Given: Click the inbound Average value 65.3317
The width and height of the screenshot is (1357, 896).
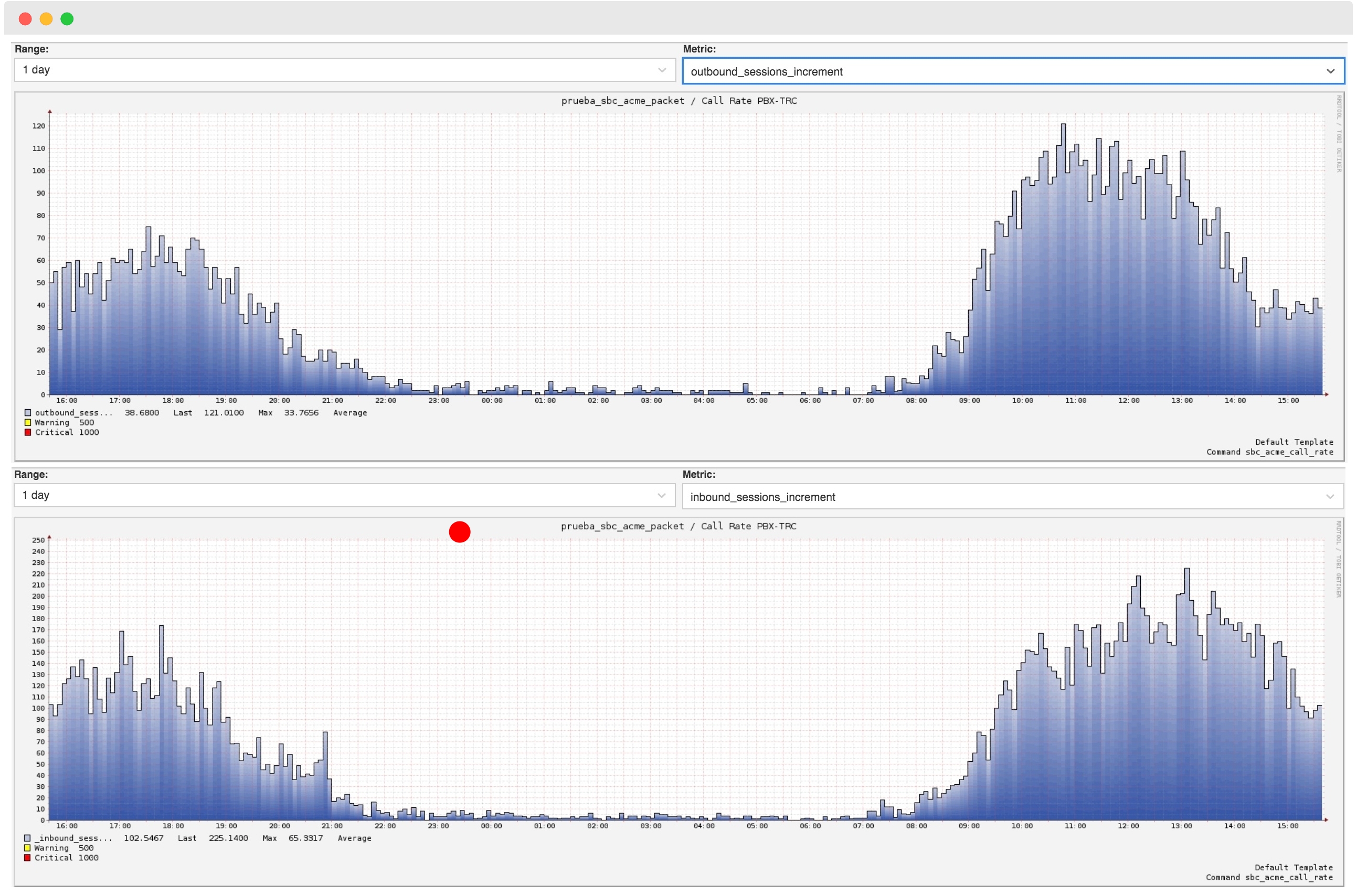Looking at the screenshot, I should click(x=305, y=838).
